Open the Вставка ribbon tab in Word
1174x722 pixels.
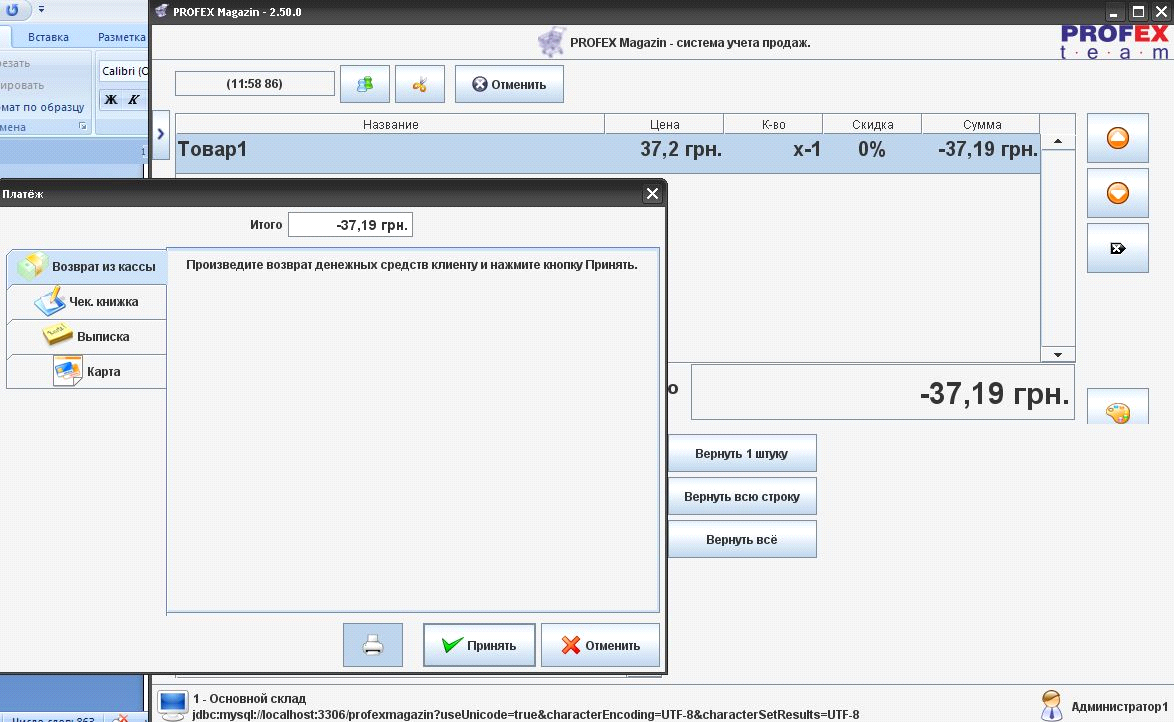(x=48, y=37)
